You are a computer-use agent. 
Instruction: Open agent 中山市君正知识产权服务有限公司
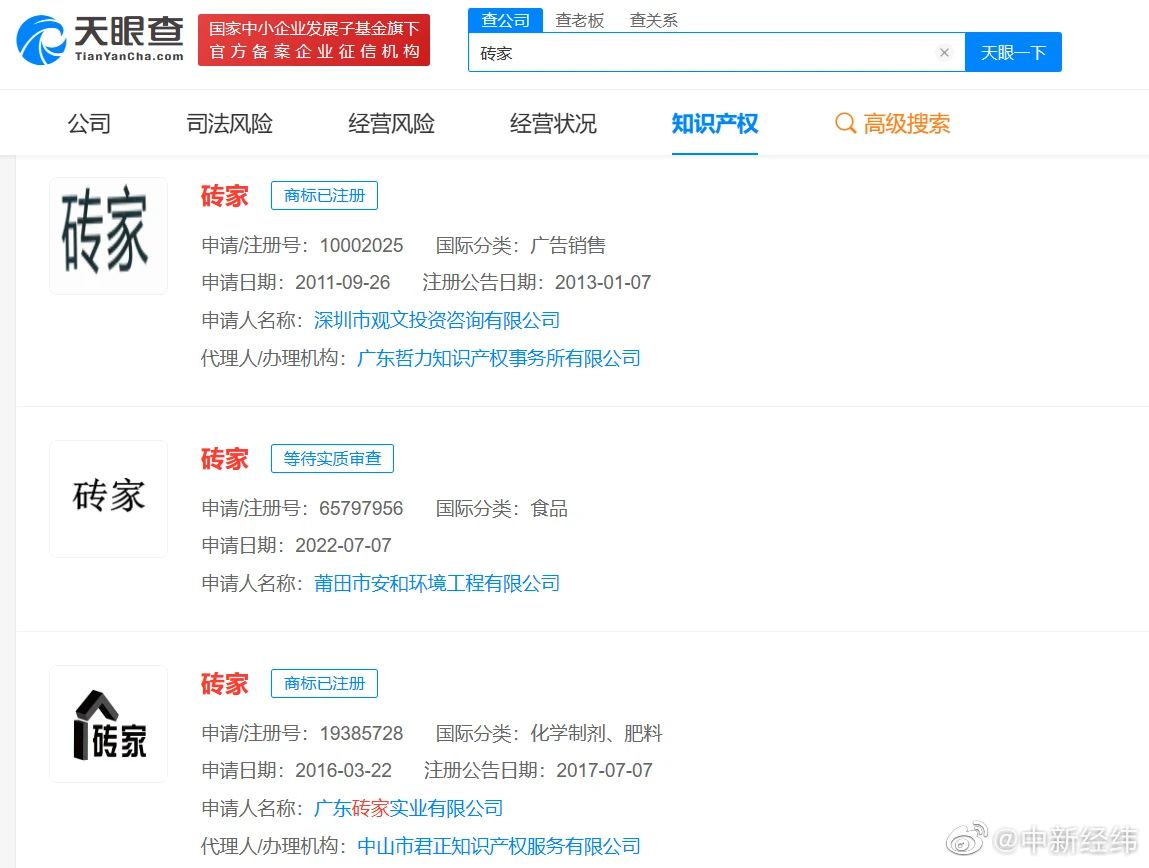pyautogui.click(x=499, y=846)
